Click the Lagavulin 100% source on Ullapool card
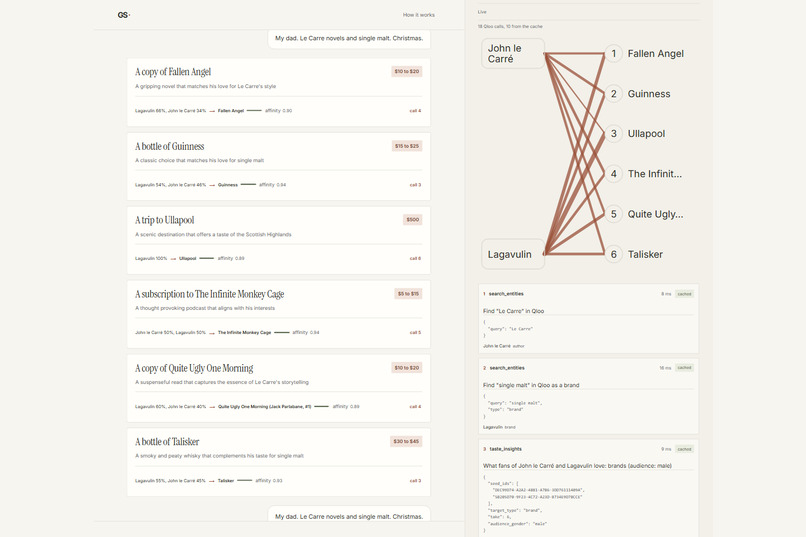This screenshot has height=537, width=806. pyautogui.click(x=151, y=258)
